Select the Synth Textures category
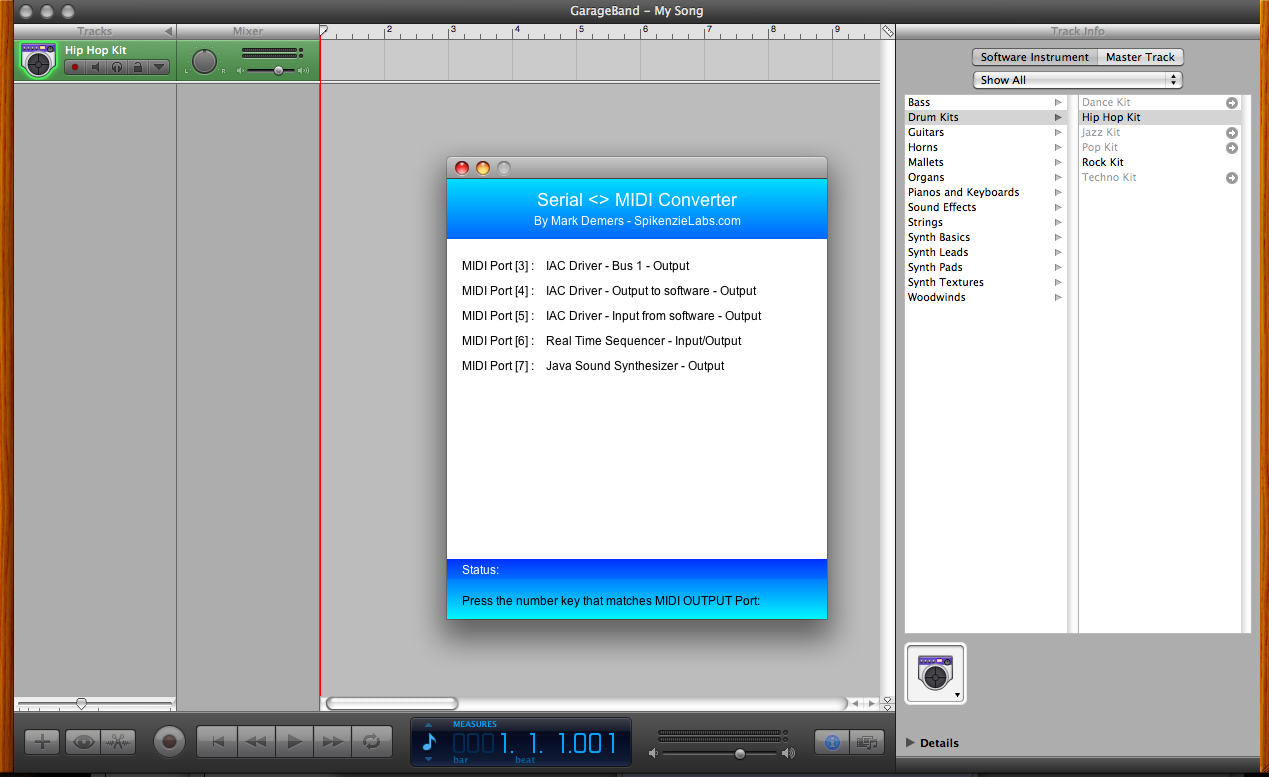Viewport: 1269px width, 777px height. [x=985, y=282]
